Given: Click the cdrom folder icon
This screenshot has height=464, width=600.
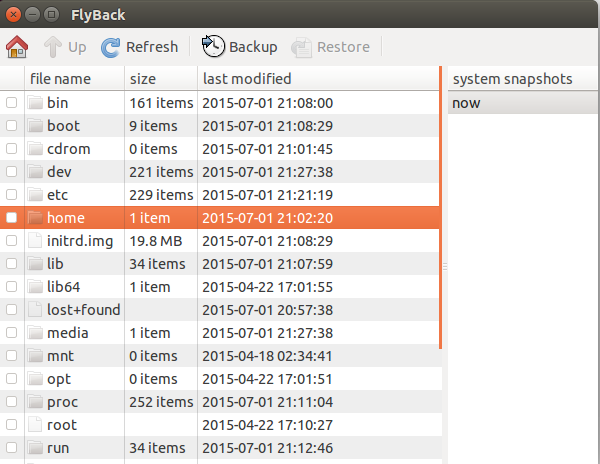Looking at the screenshot, I should pyautogui.click(x=35, y=148).
